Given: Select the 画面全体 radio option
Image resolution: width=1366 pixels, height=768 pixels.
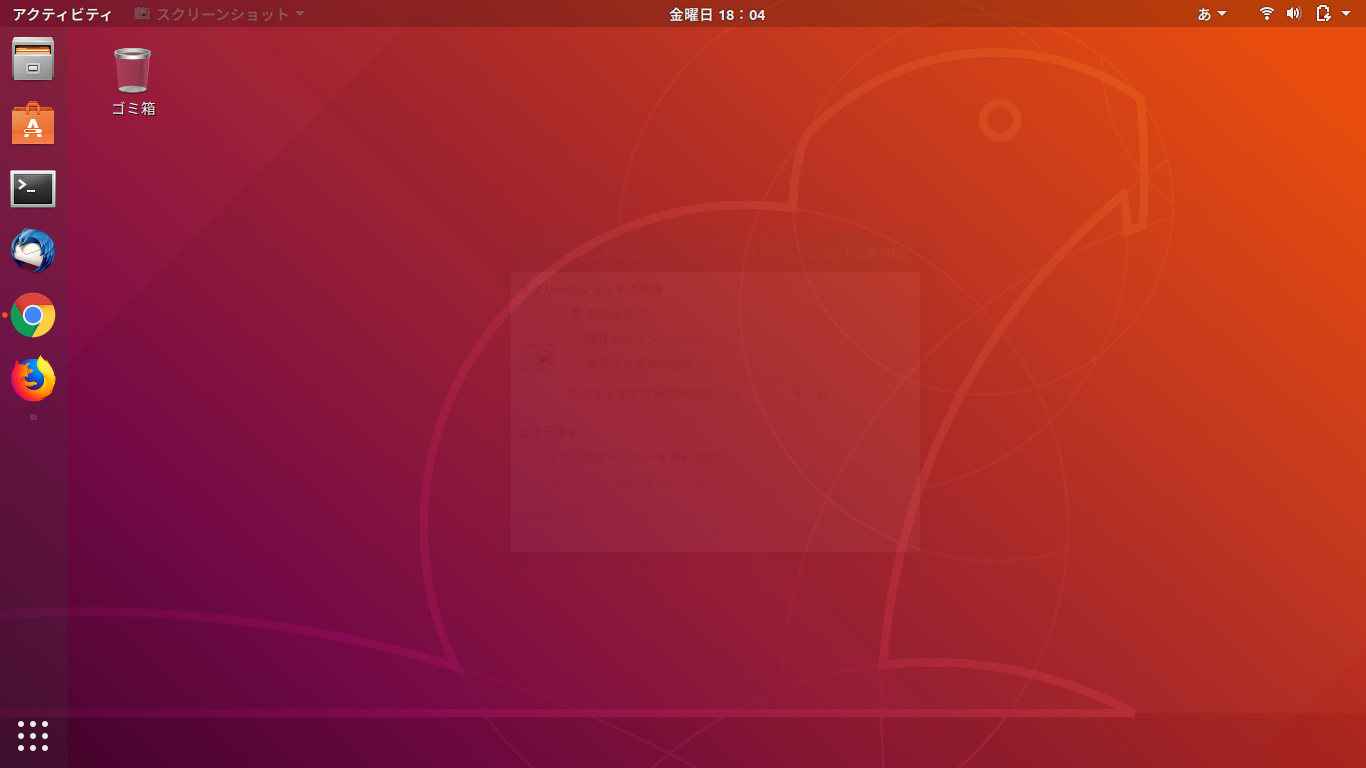Looking at the screenshot, I should tap(611, 314).
